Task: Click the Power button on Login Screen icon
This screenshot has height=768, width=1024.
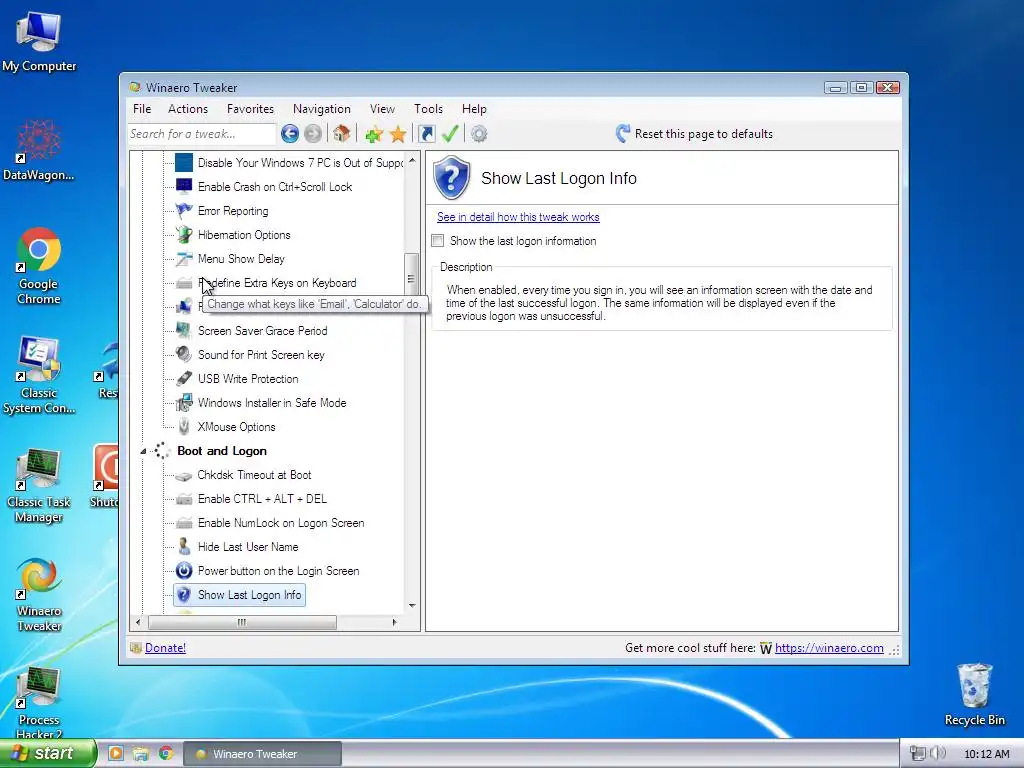Action: (x=184, y=571)
